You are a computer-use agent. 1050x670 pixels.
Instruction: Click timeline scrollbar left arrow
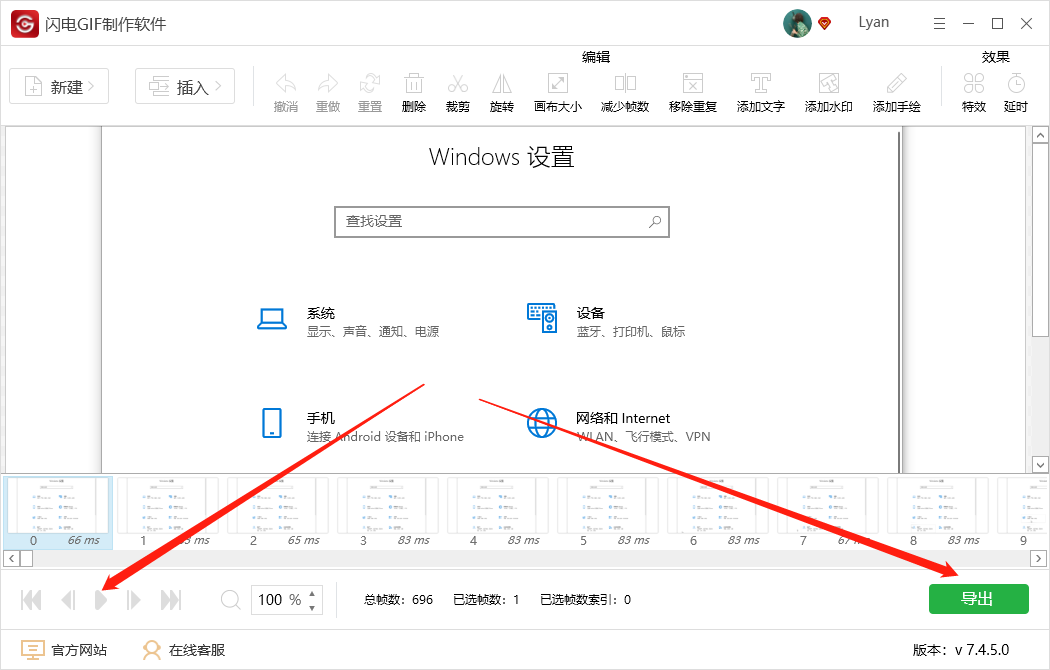click(x=11, y=558)
